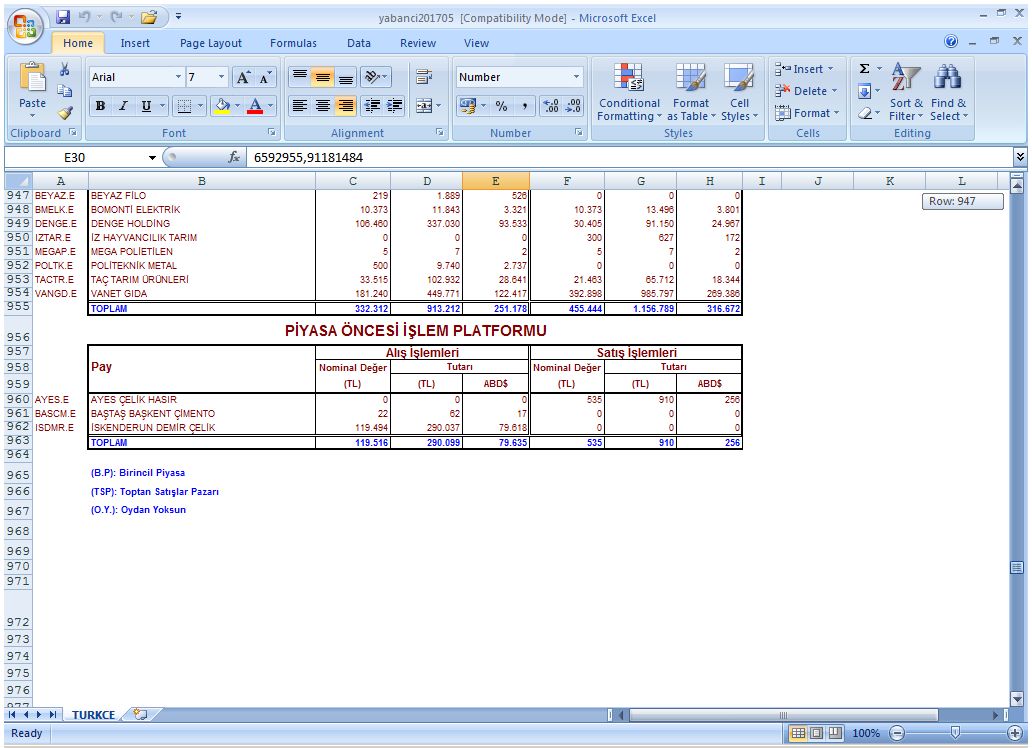Activate the Format Painter brush

coord(64,113)
